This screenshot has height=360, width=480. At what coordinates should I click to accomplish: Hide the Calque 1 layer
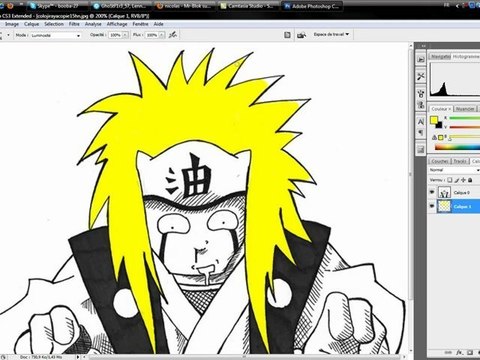(x=432, y=207)
